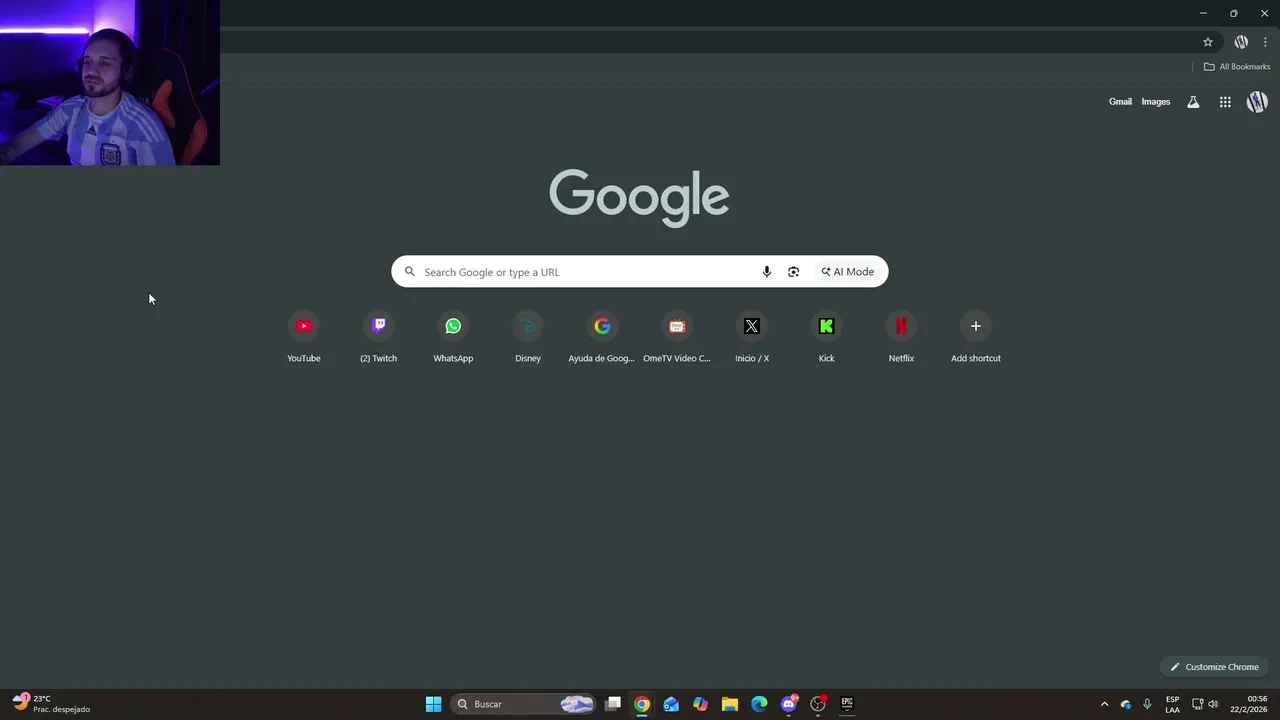
Task: Open Search Labs flask icon
Action: pyautogui.click(x=1193, y=102)
